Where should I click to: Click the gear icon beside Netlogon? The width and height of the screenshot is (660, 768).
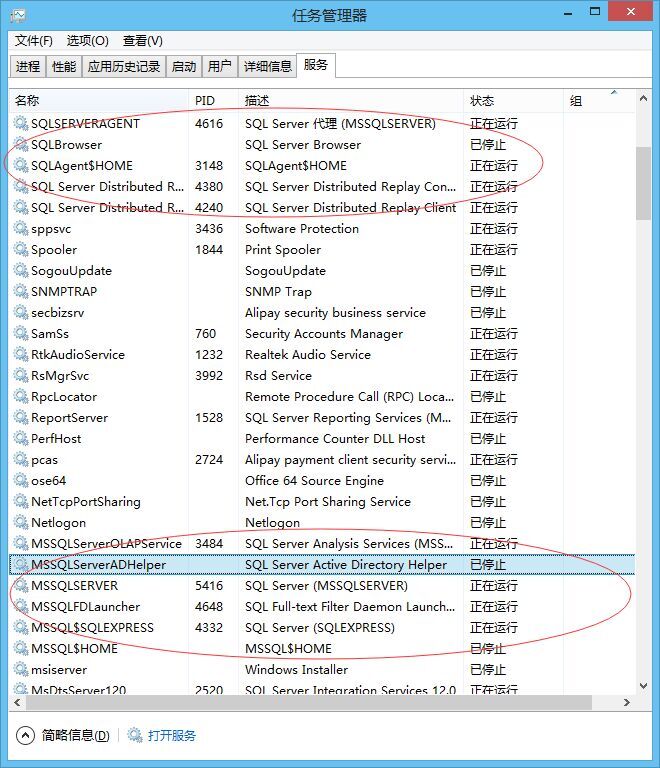click(21, 523)
